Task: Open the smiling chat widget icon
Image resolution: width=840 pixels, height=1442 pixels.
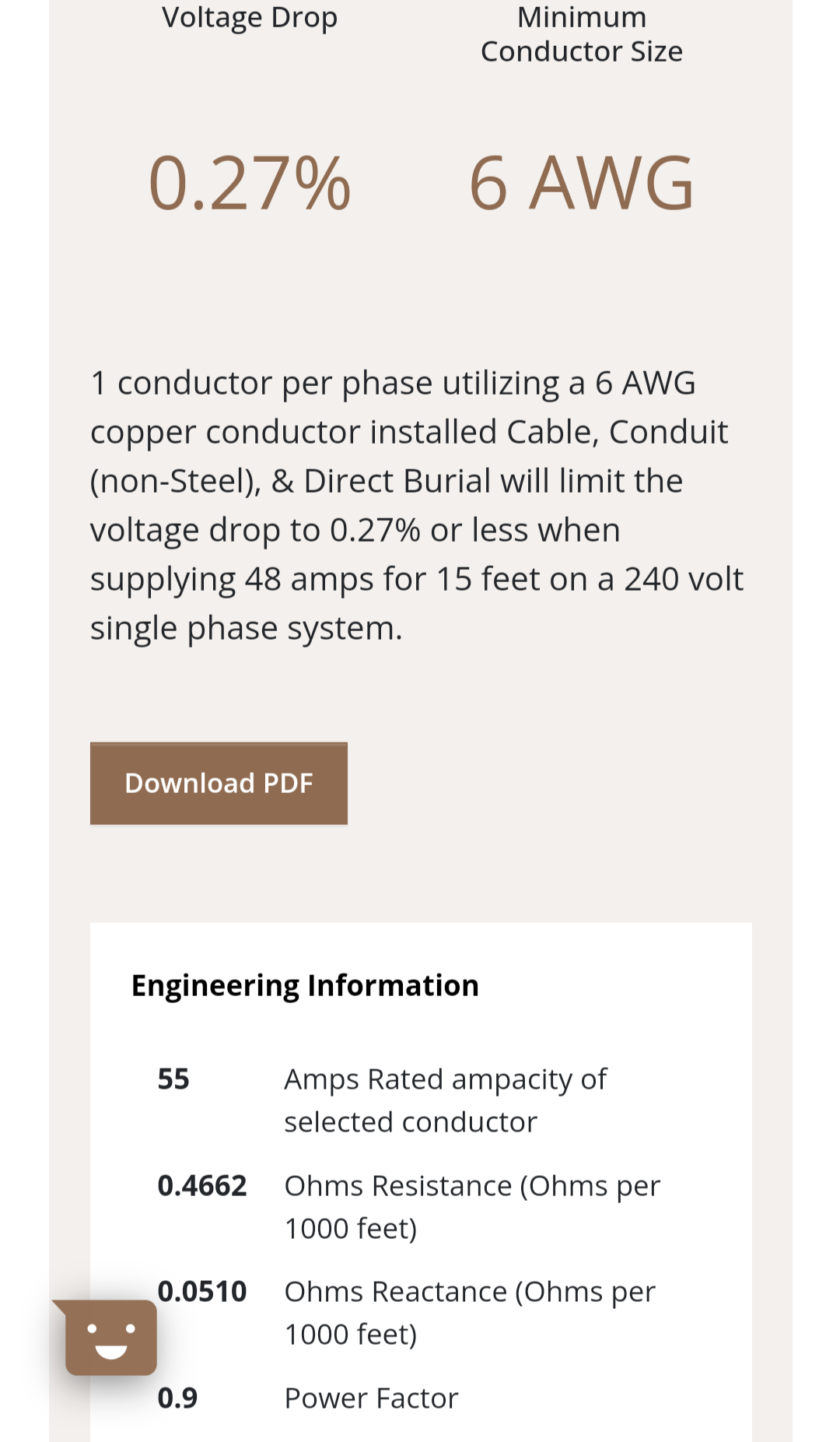Action: click(x=110, y=1337)
